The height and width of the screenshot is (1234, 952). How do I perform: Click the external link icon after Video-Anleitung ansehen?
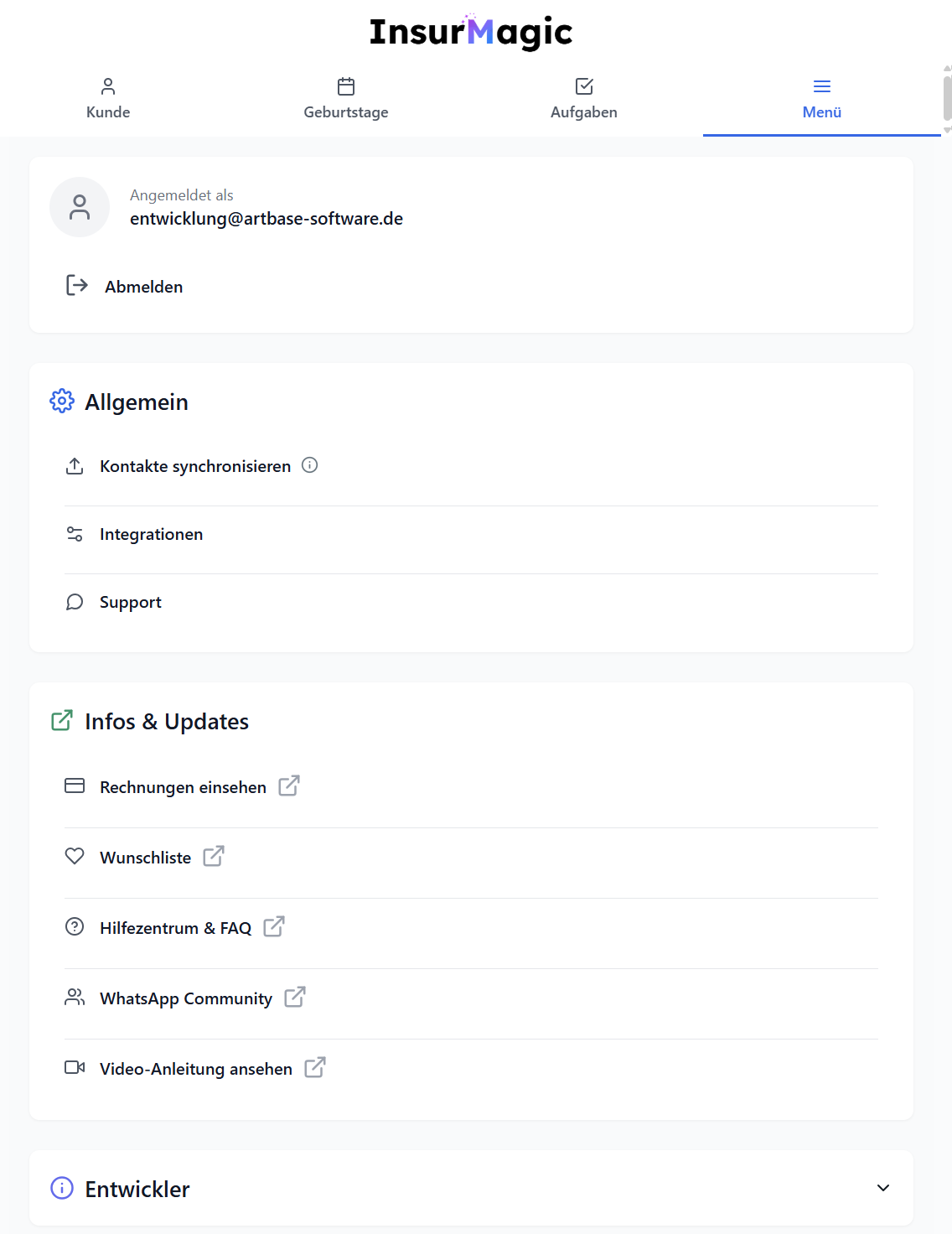315,1067
